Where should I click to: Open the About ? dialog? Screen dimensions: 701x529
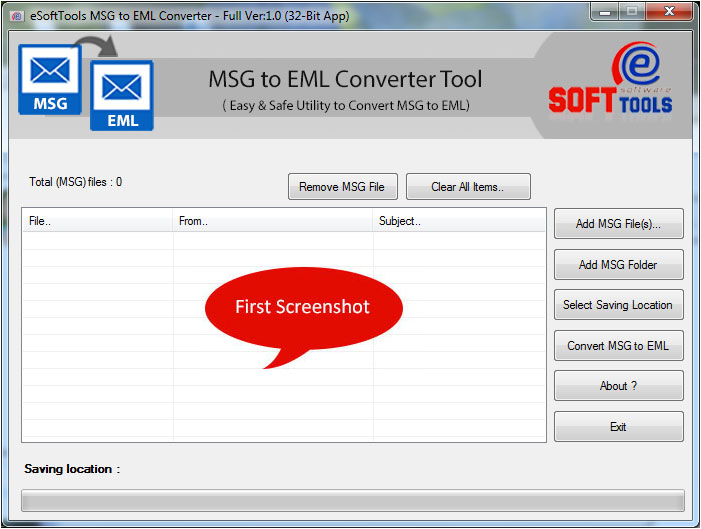pyautogui.click(x=618, y=386)
